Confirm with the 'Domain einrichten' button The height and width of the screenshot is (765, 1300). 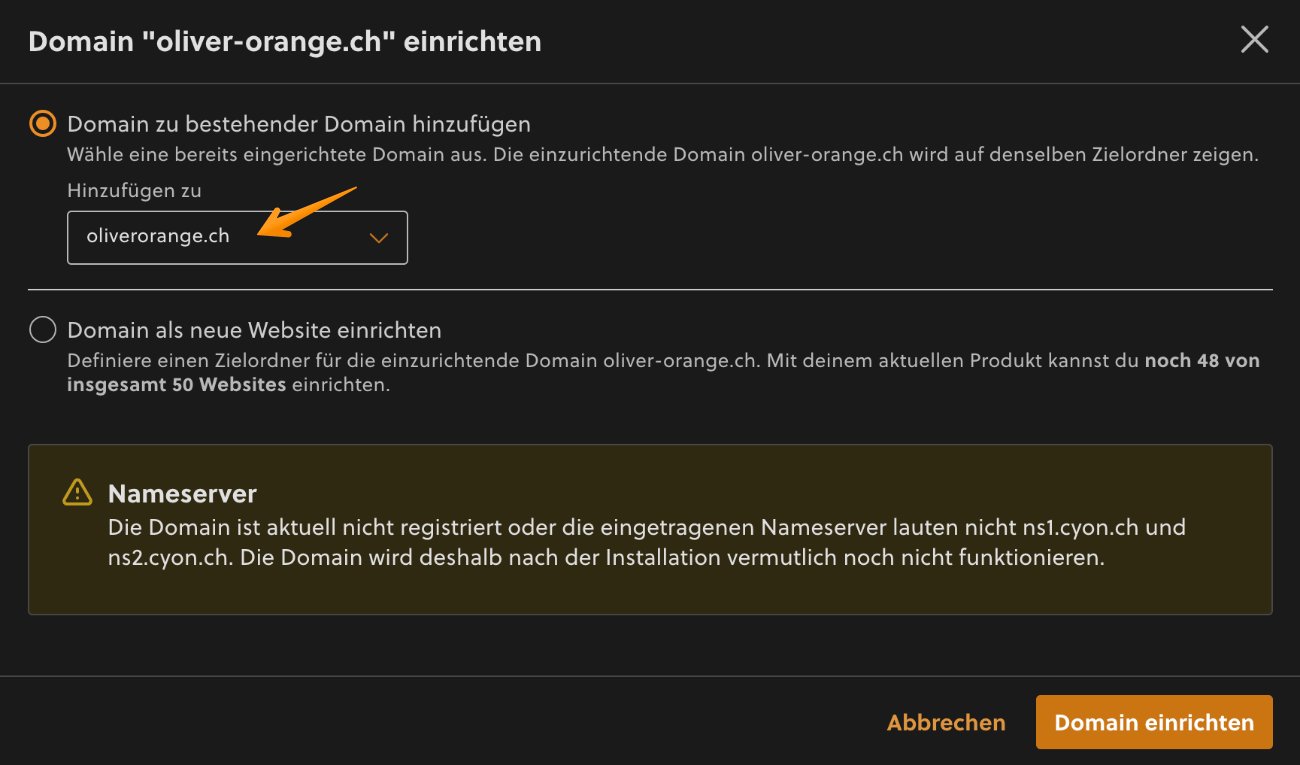click(x=1153, y=722)
